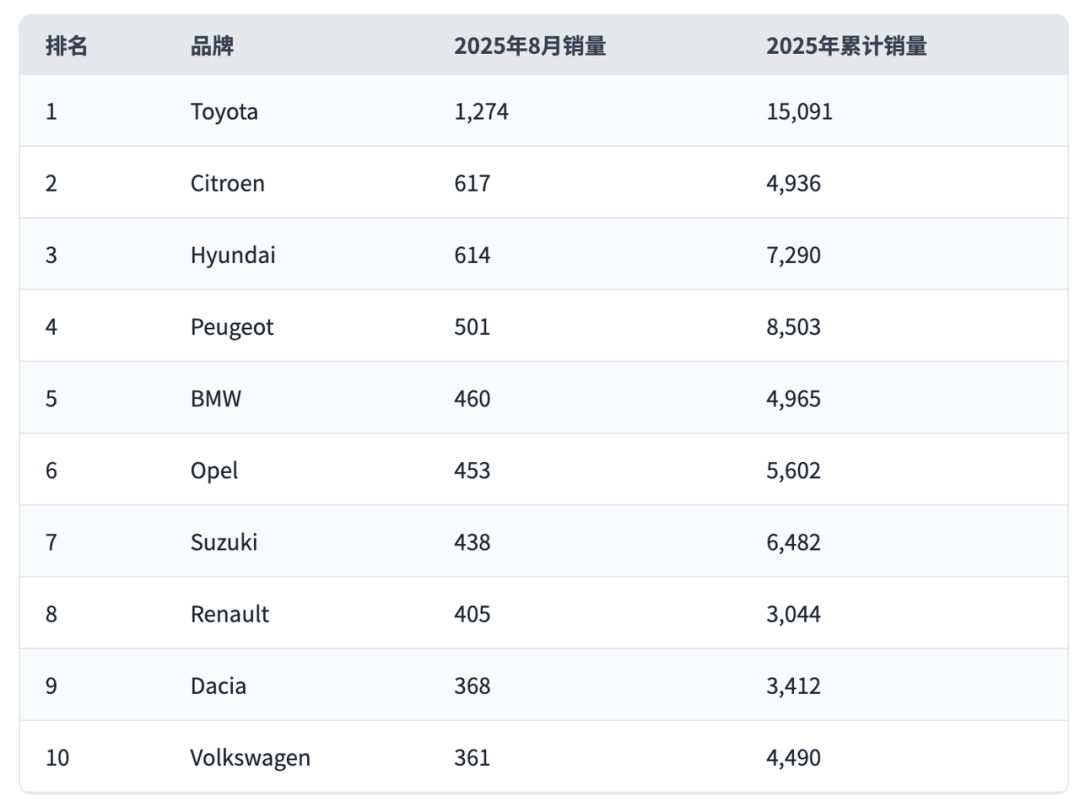Click the 2025年累计销量 column header
Screen dimensions: 1080x807
846,46
